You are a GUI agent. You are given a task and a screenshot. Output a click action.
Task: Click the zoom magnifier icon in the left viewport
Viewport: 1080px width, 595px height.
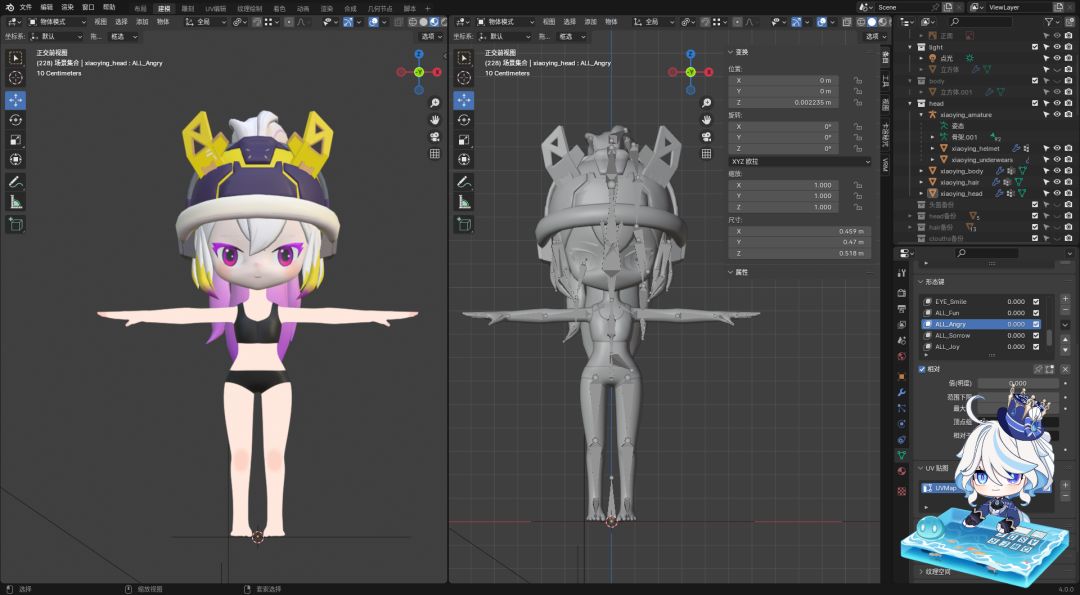click(435, 103)
